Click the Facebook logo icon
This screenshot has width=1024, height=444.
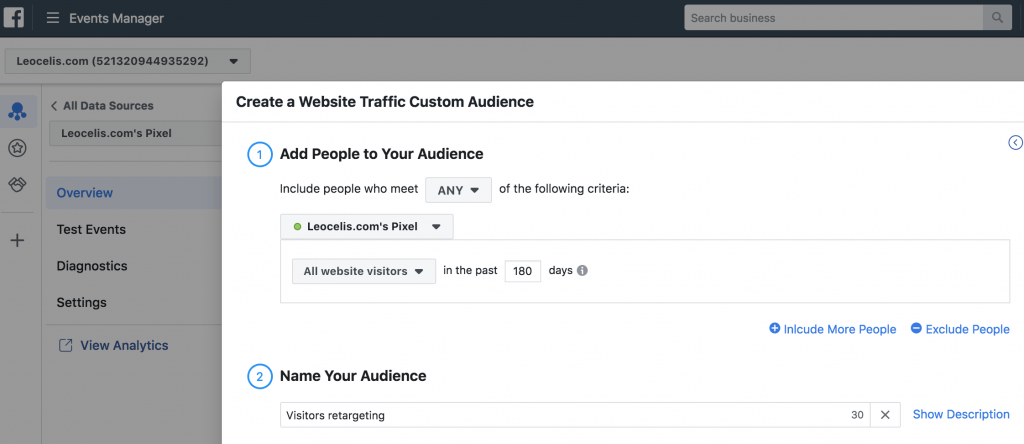(x=14, y=18)
